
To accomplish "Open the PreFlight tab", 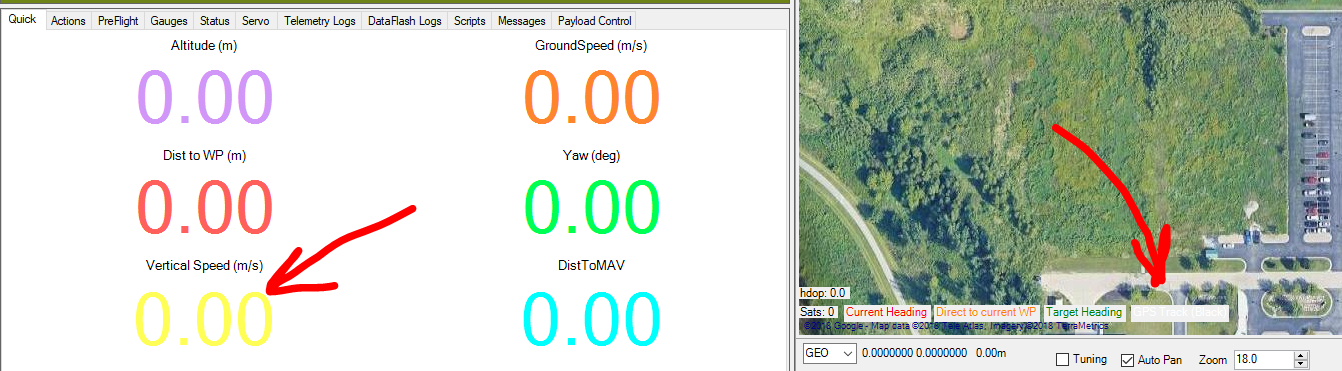I will tap(118, 20).
